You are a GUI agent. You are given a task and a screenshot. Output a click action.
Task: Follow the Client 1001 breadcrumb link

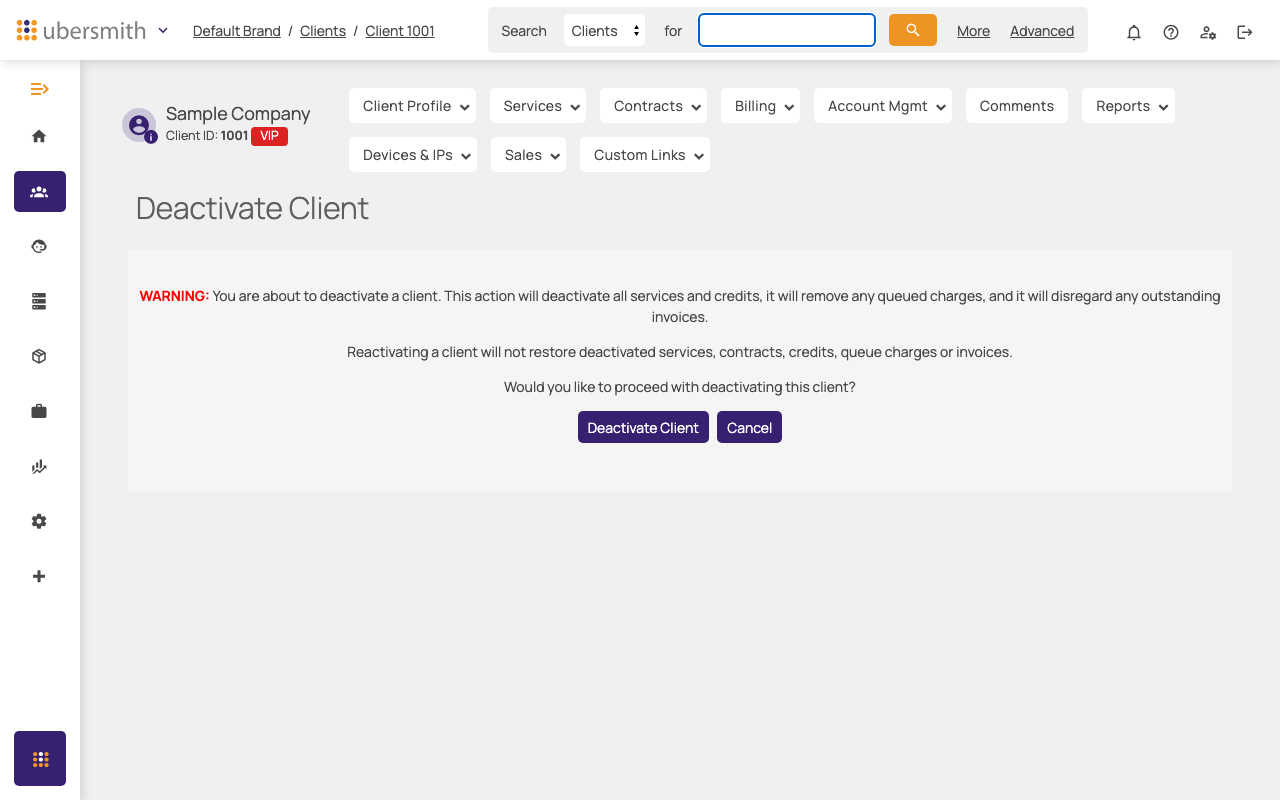click(400, 31)
